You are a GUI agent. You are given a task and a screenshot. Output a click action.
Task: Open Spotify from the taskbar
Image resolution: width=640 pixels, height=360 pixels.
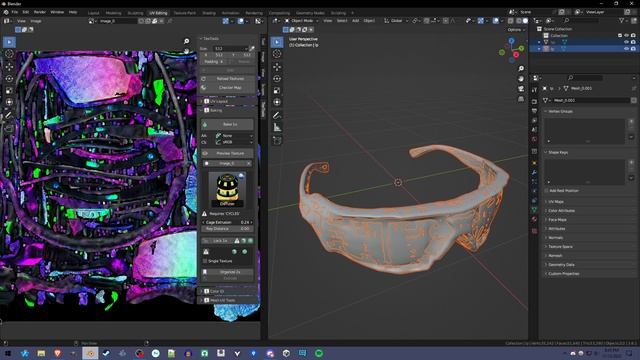(x=319, y=353)
